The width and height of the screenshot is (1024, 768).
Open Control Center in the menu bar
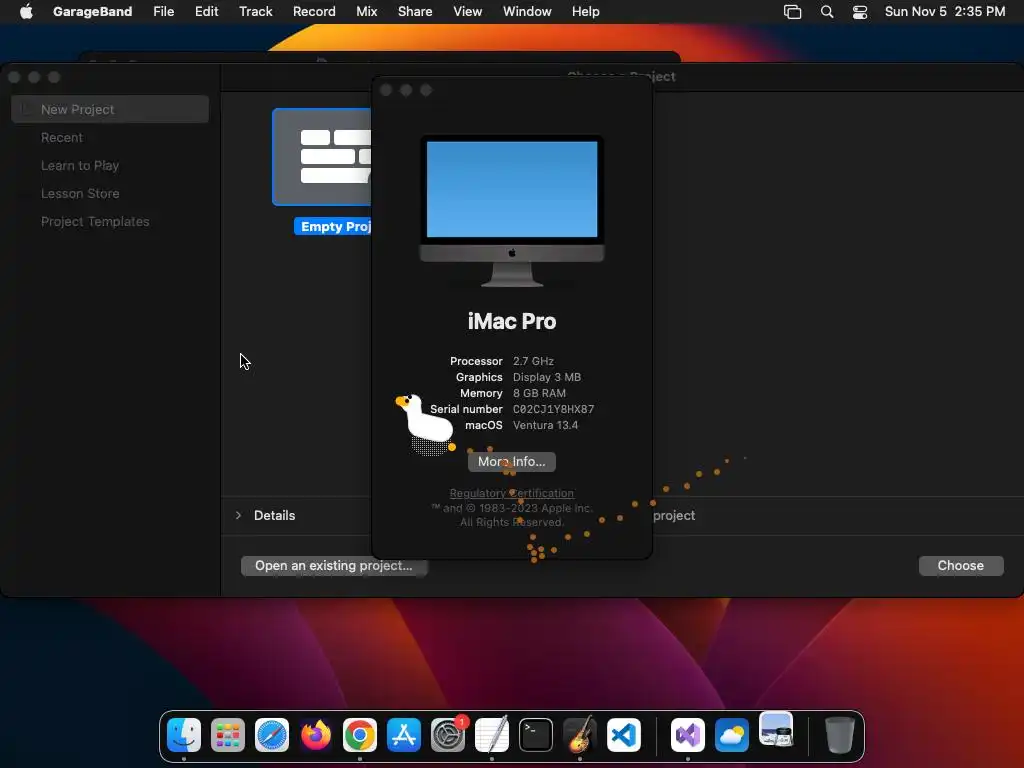click(860, 11)
